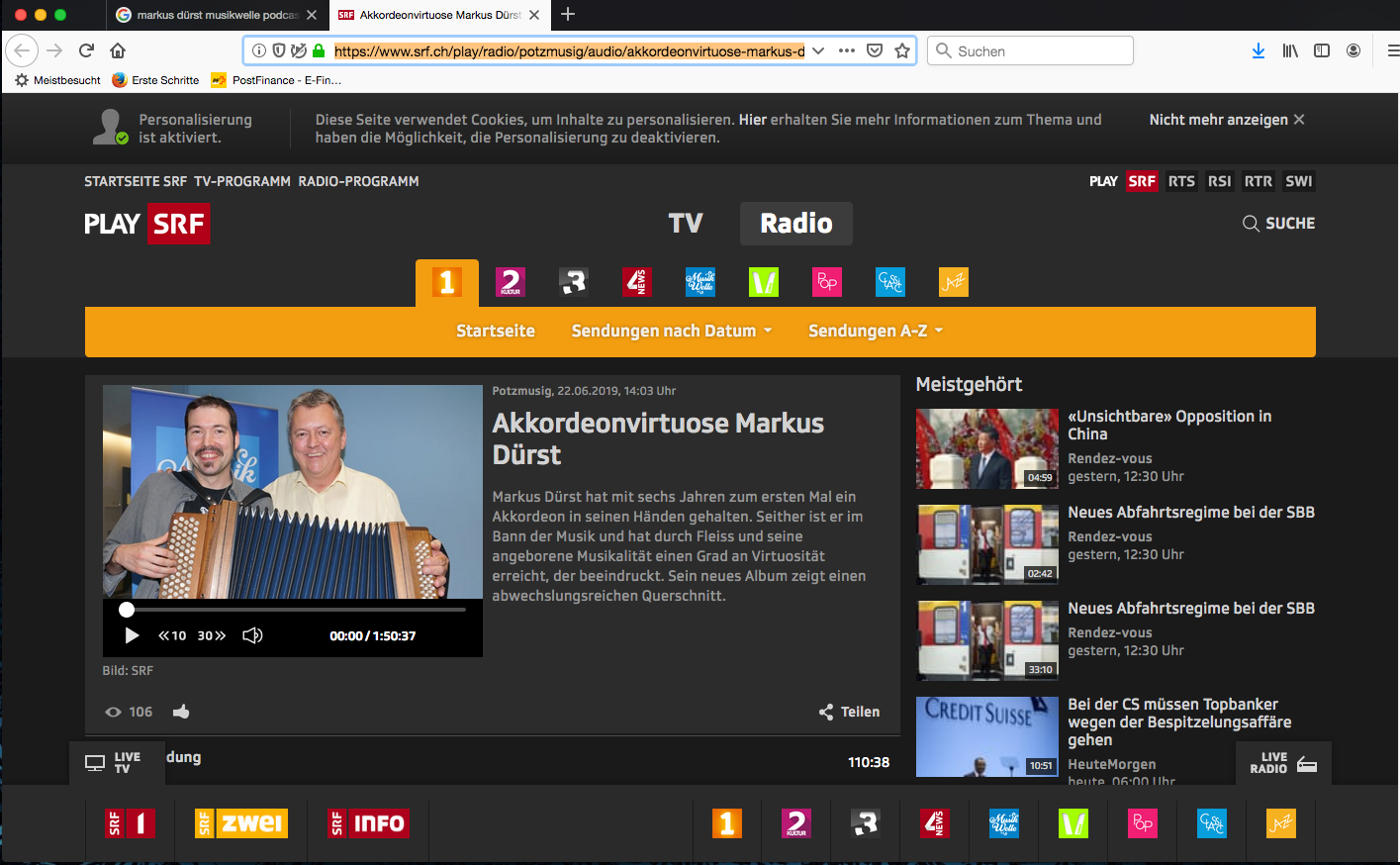Switch to Play RSI
This screenshot has height=865, width=1400.
tap(1220, 181)
